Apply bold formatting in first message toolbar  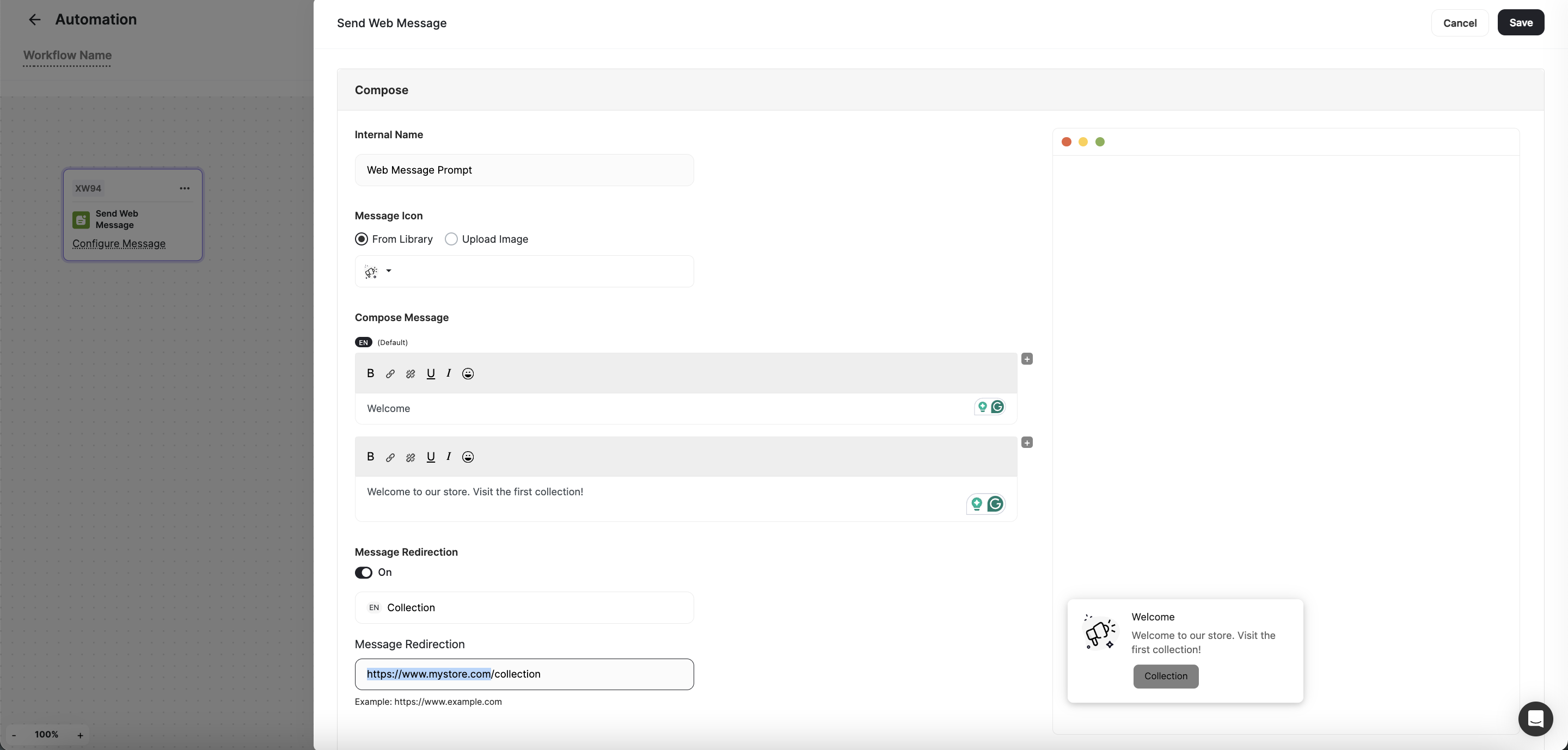tap(370, 373)
